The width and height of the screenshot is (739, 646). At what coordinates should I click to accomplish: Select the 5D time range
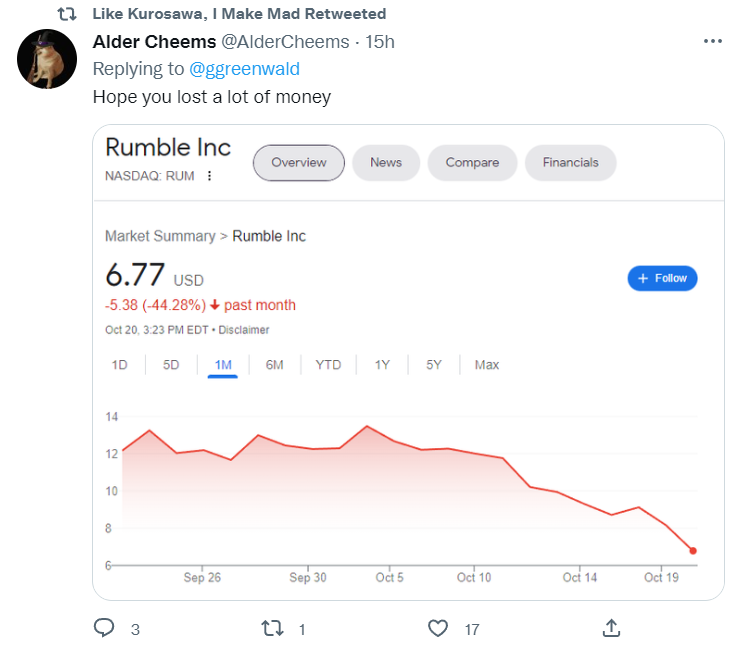[171, 365]
